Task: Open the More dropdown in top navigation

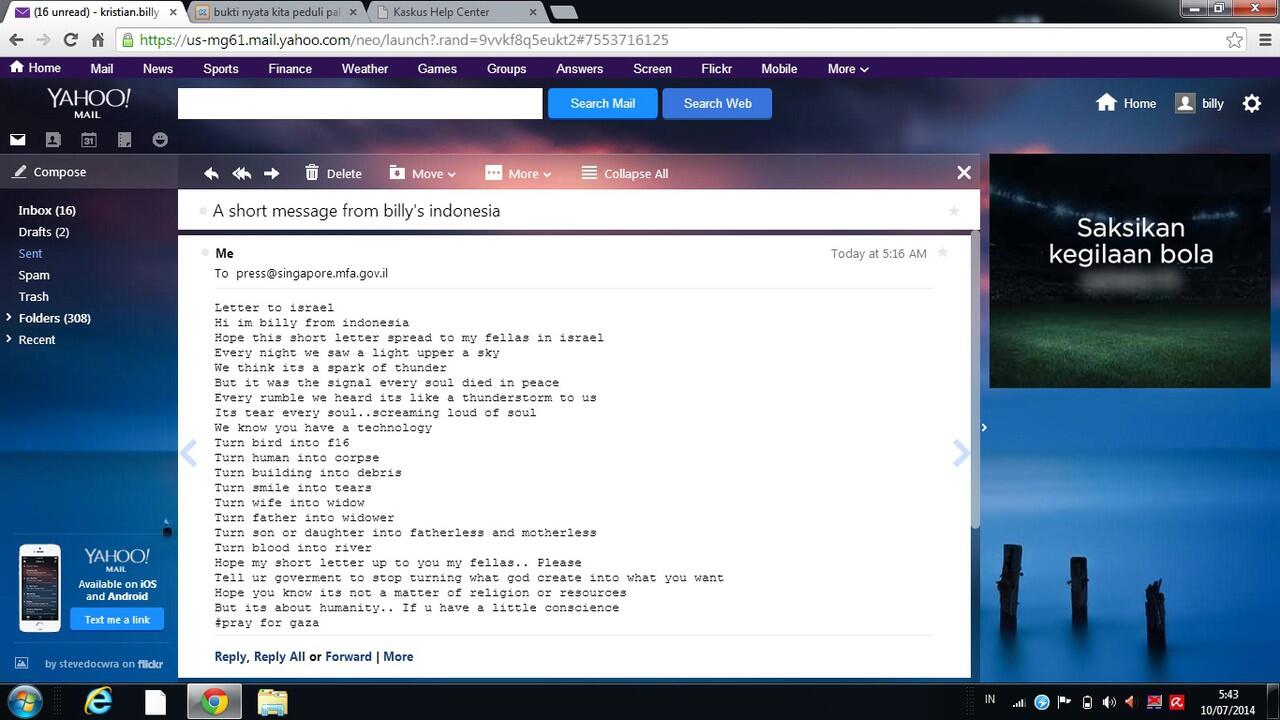Action: pos(848,69)
